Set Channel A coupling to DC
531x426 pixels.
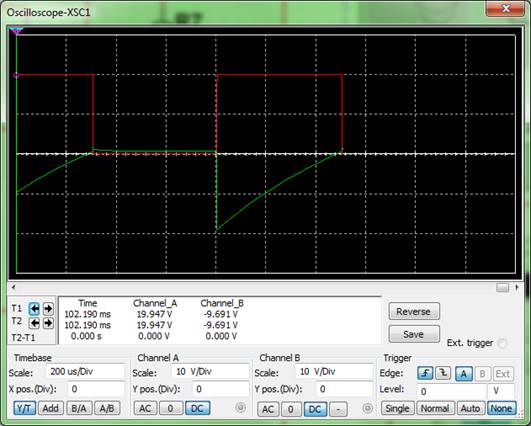point(197,408)
